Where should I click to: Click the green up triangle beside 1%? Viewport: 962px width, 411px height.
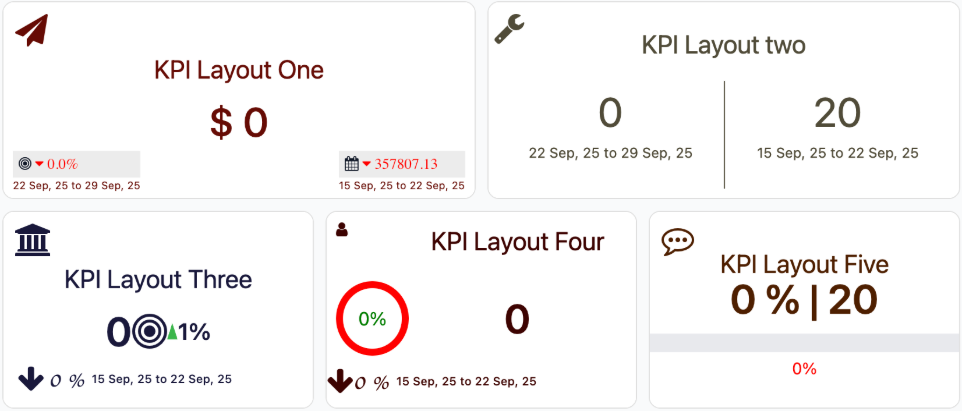[x=172, y=333]
